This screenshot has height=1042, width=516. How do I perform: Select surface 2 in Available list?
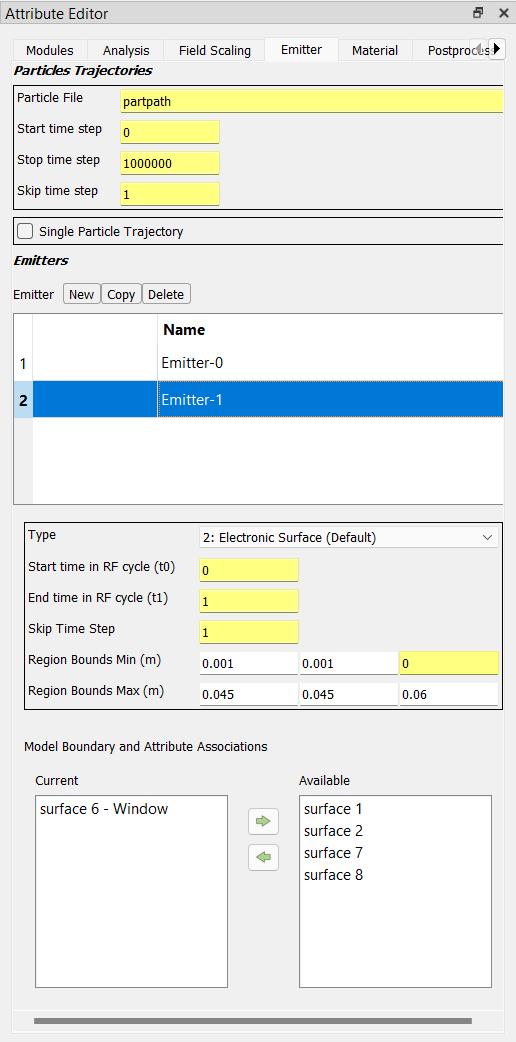point(333,831)
